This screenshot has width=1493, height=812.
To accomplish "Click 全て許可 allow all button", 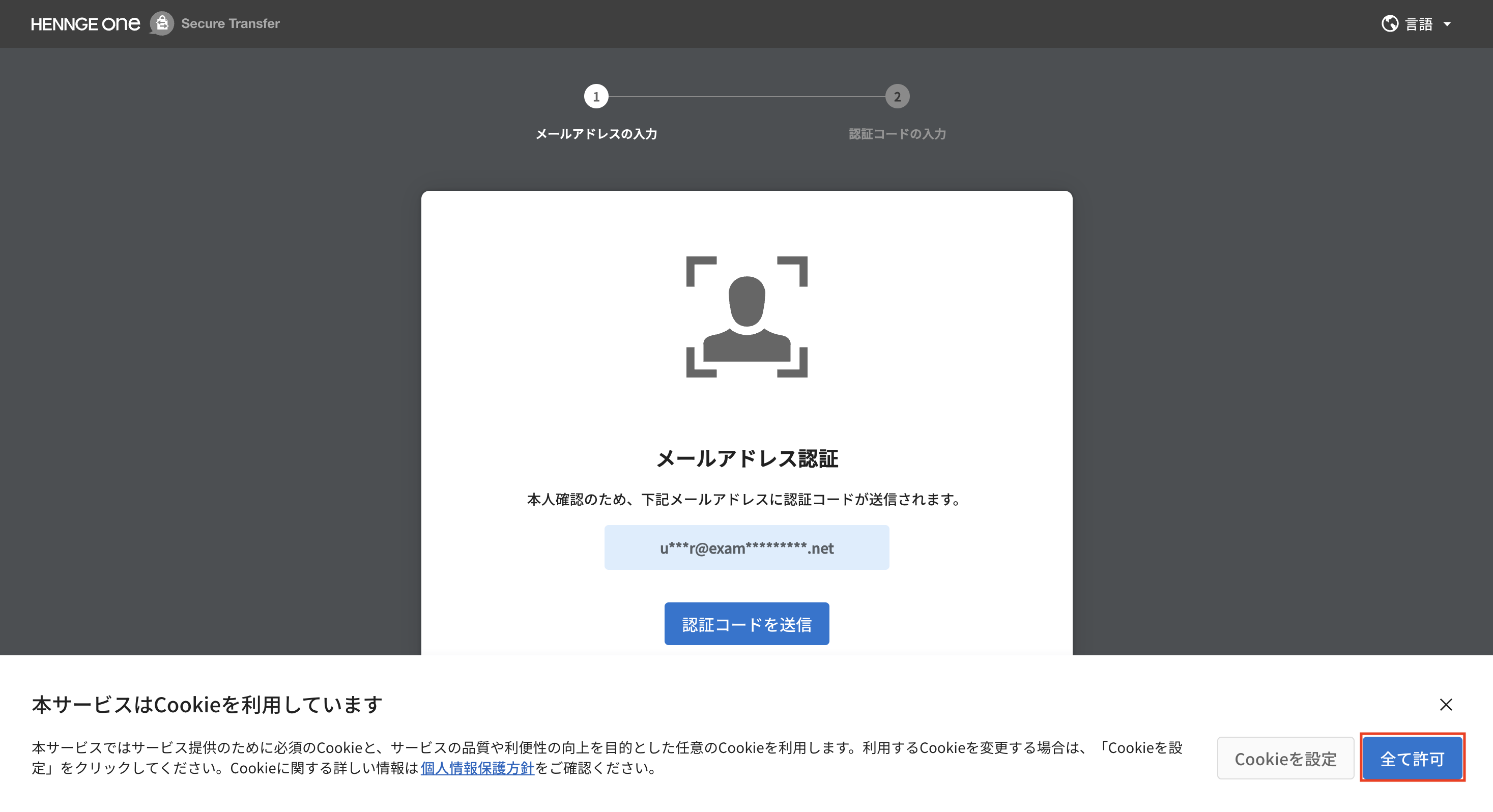I will (1413, 758).
